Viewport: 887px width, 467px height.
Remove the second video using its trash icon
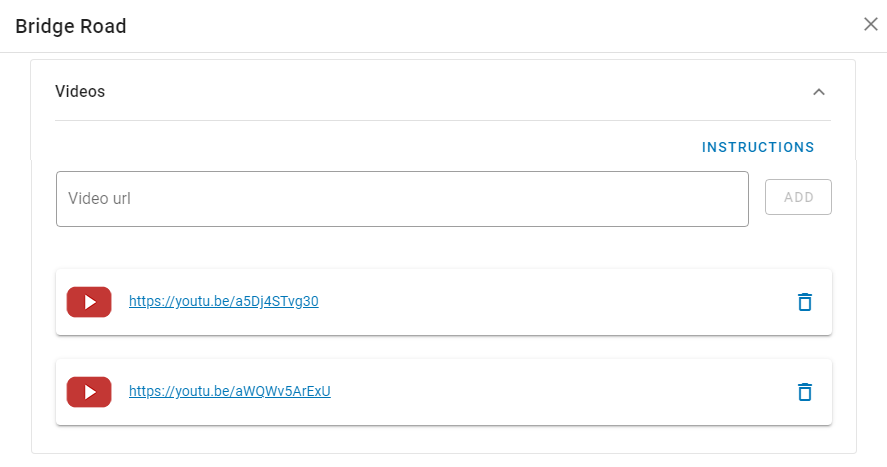pyautogui.click(x=804, y=392)
